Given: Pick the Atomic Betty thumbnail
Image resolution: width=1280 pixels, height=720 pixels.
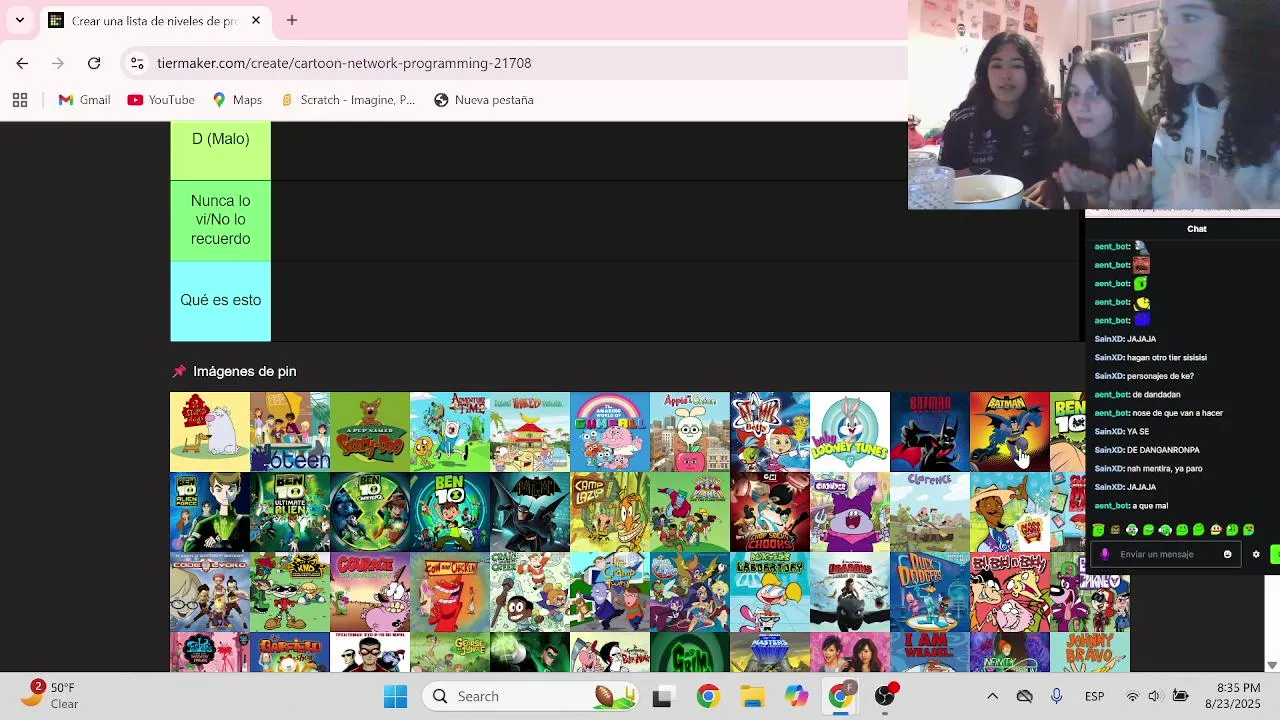Looking at the screenshot, I should (770, 432).
